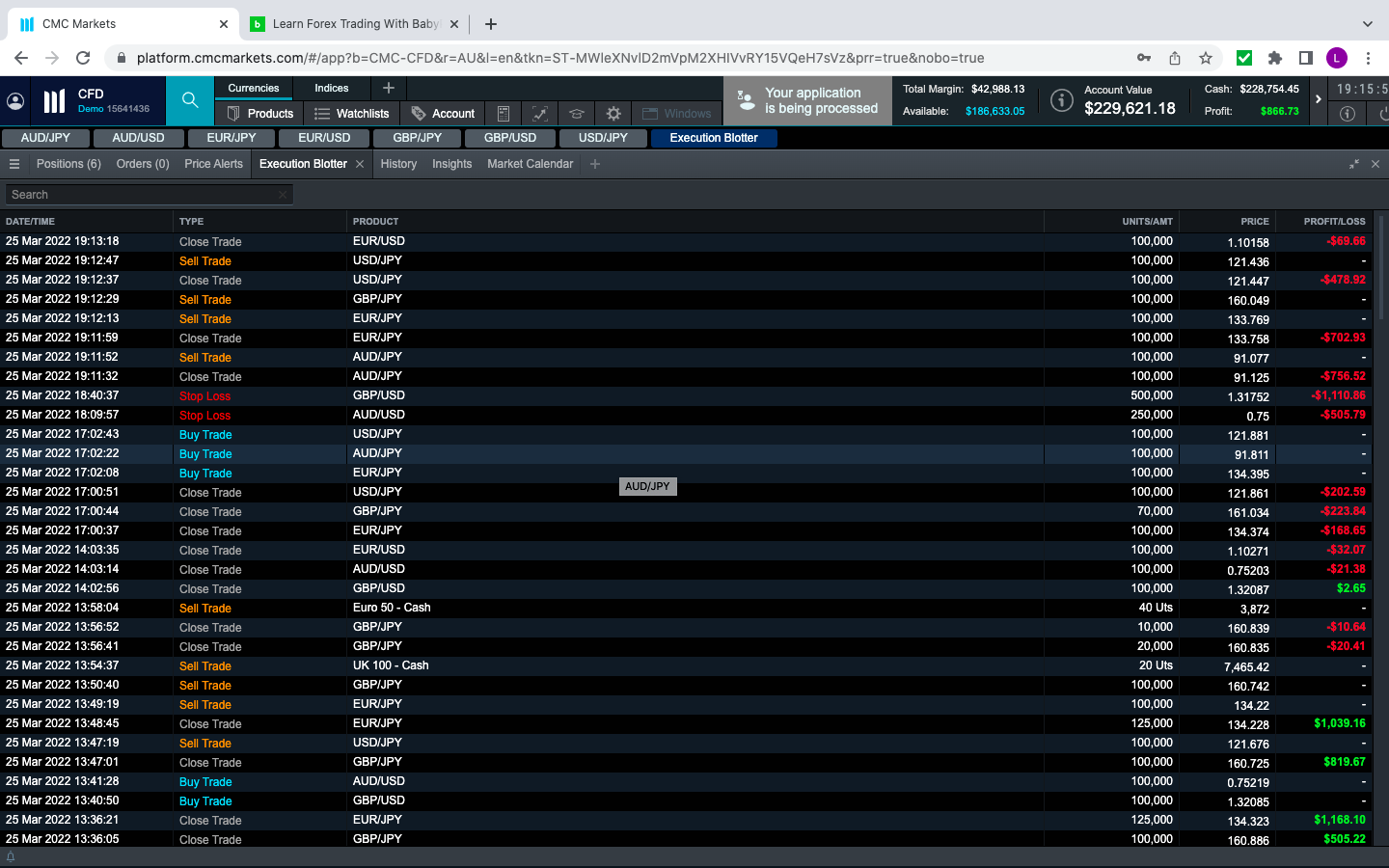Click the account value info icon
The height and width of the screenshot is (868, 1389).
[x=1061, y=100]
